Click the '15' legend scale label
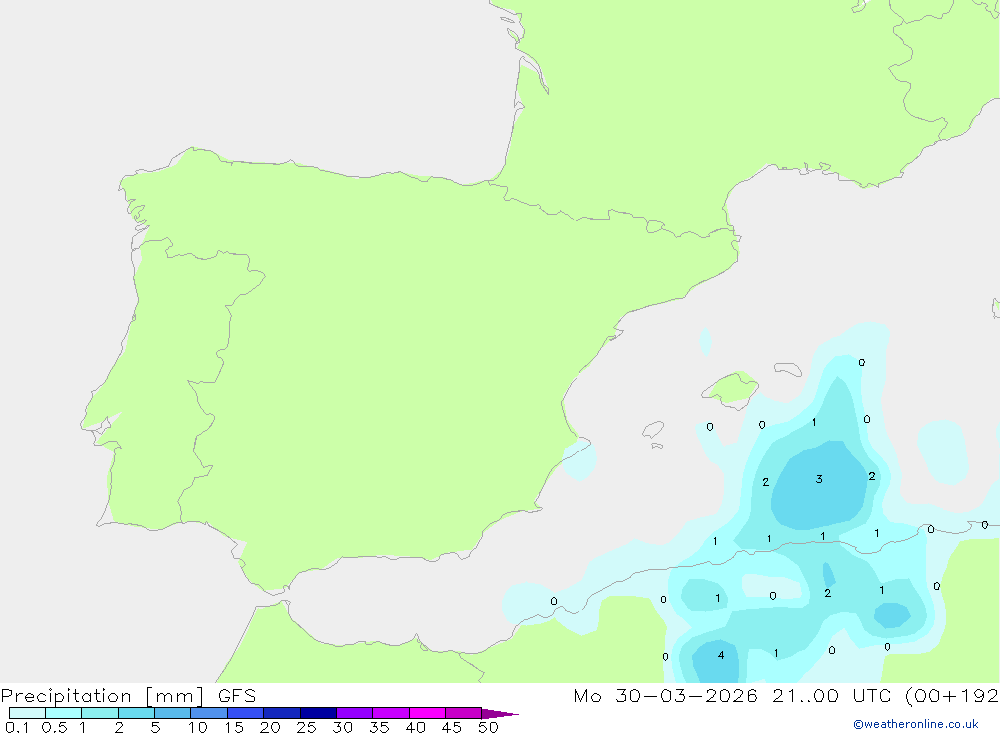The height and width of the screenshot is (733, 1000). click(234, 727)
